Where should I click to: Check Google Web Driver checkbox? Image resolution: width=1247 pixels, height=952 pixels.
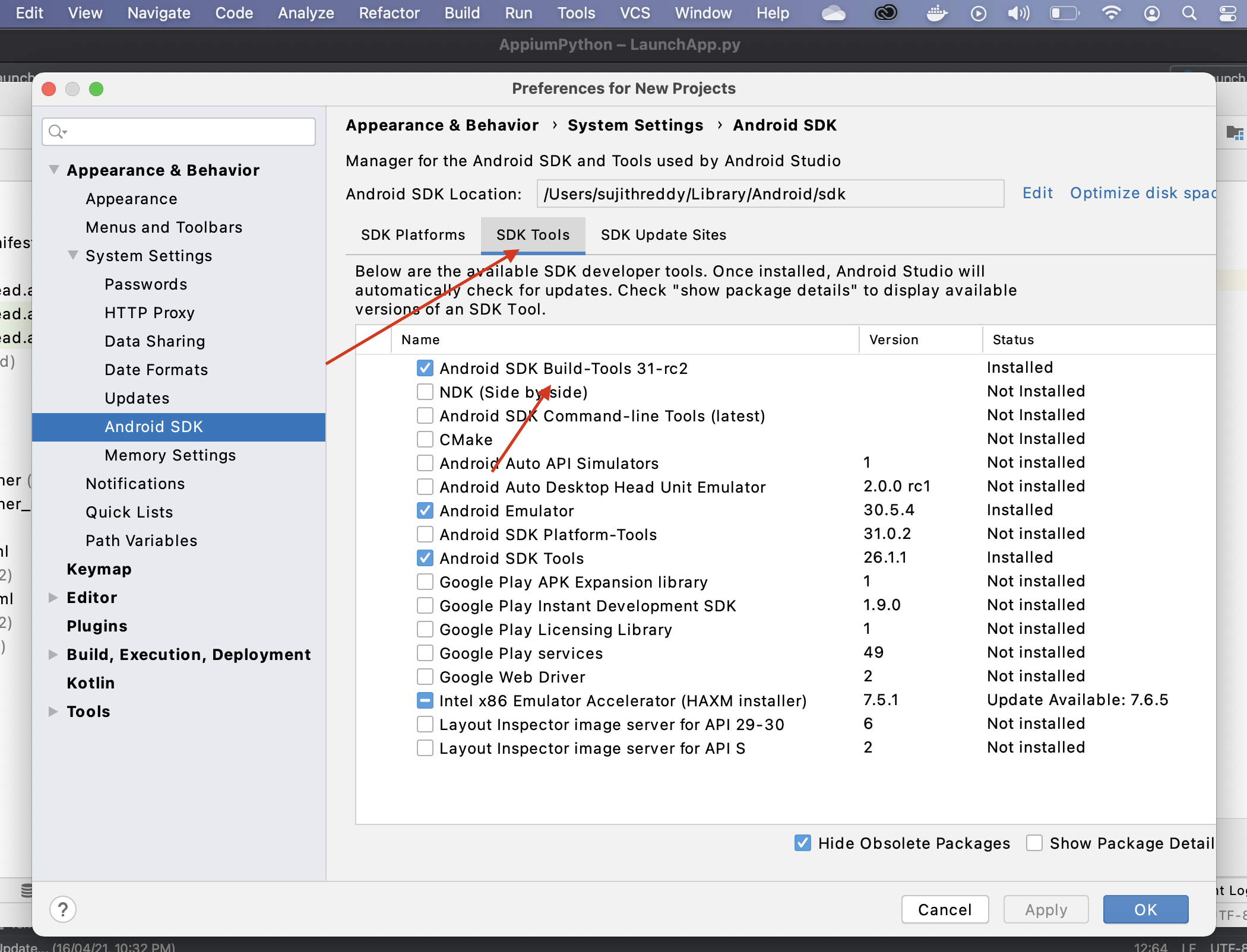[x=425, y=677]
